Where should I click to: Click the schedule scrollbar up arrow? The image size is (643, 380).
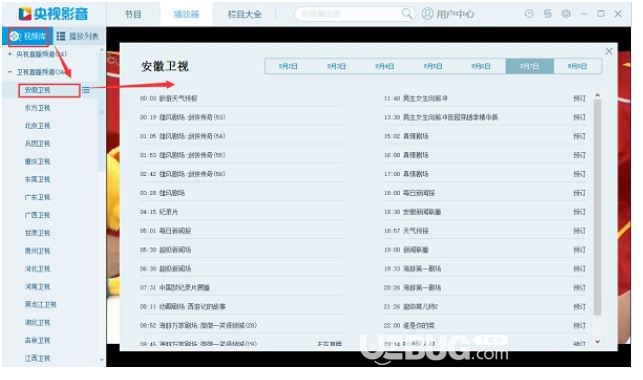[597, 96]
